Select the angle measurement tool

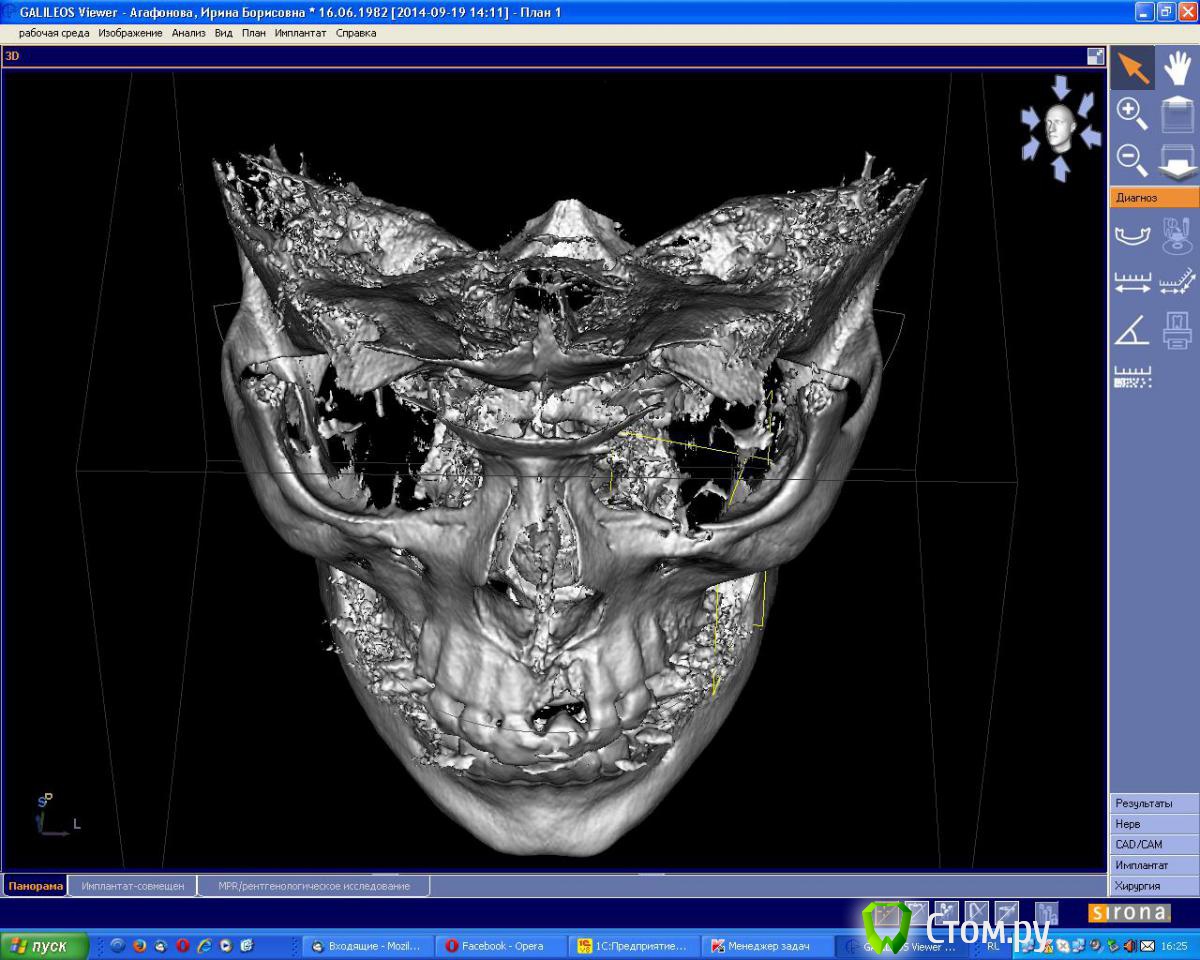[1132, 329]
